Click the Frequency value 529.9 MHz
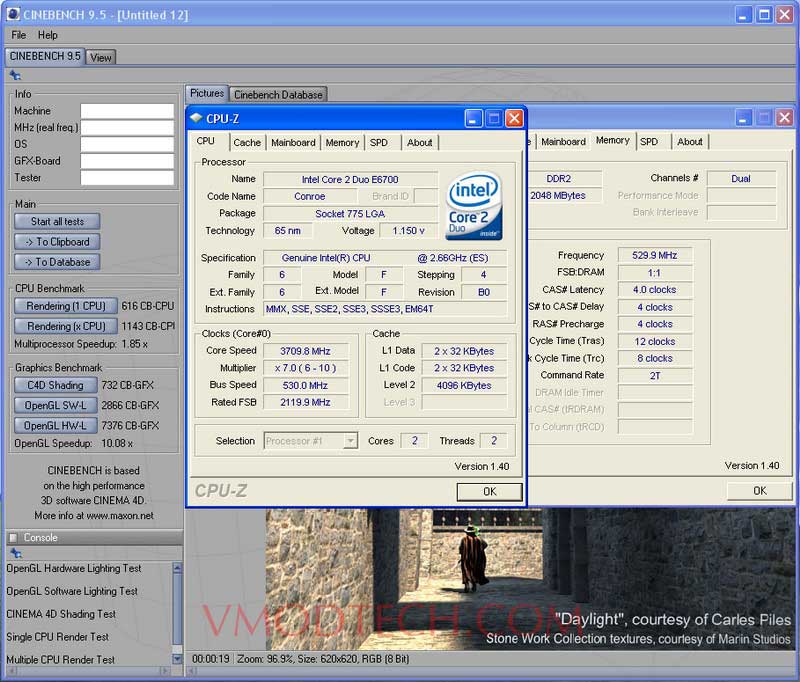 655,255
